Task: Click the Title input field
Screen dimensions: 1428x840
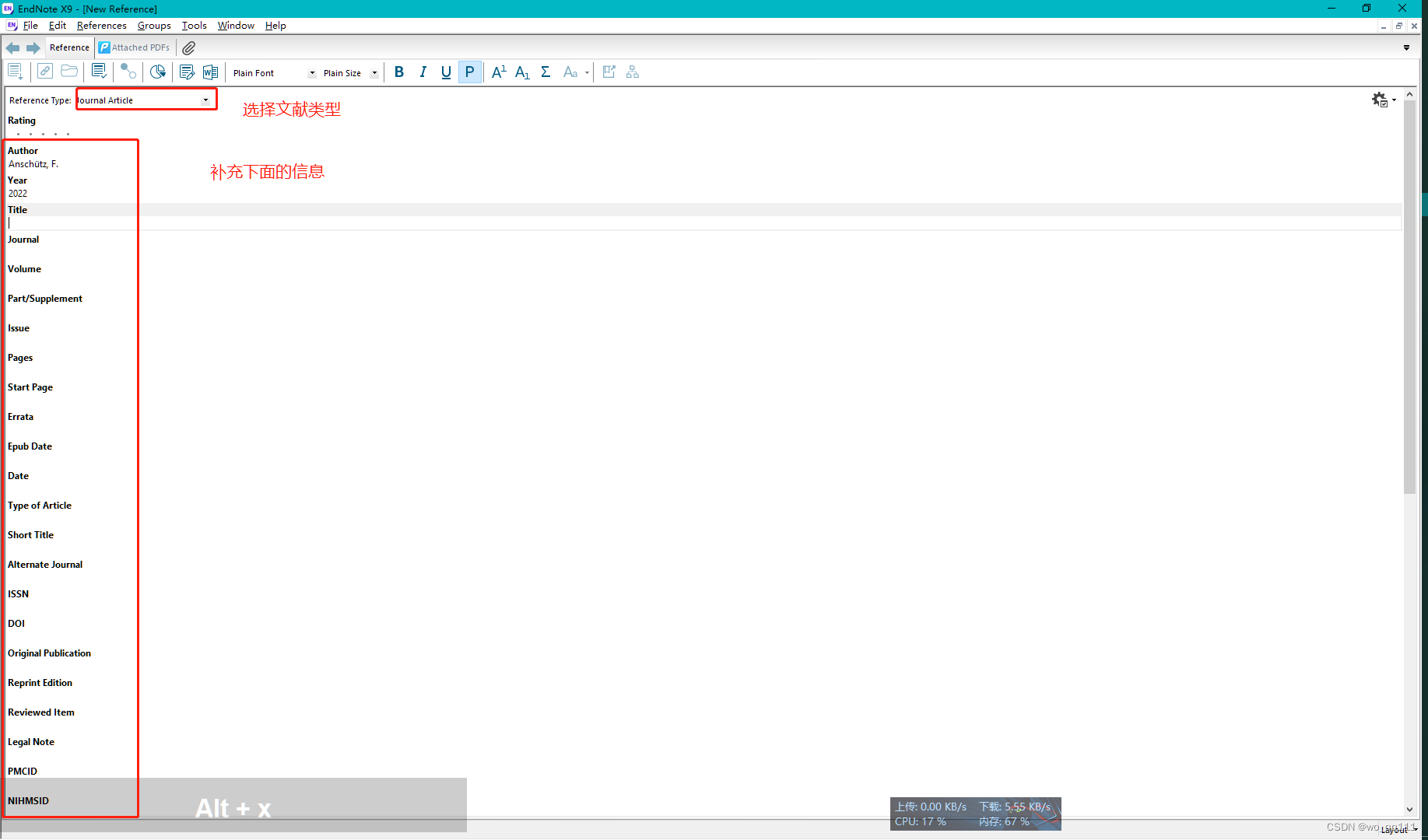Action: 704,223
